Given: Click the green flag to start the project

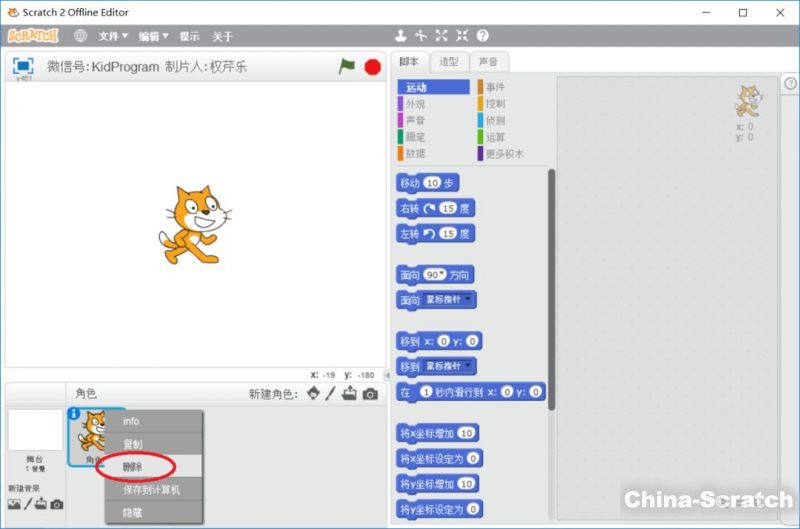Looking at the screenshot, I should [x=347, y=66].
